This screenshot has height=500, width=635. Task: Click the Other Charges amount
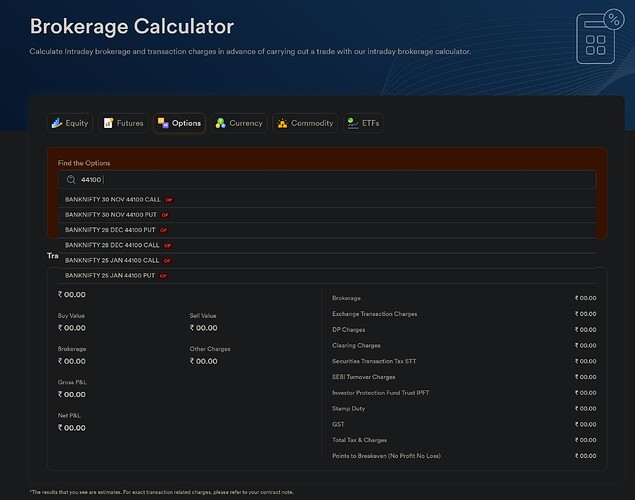pyautogui.click(x=203, y=361)
